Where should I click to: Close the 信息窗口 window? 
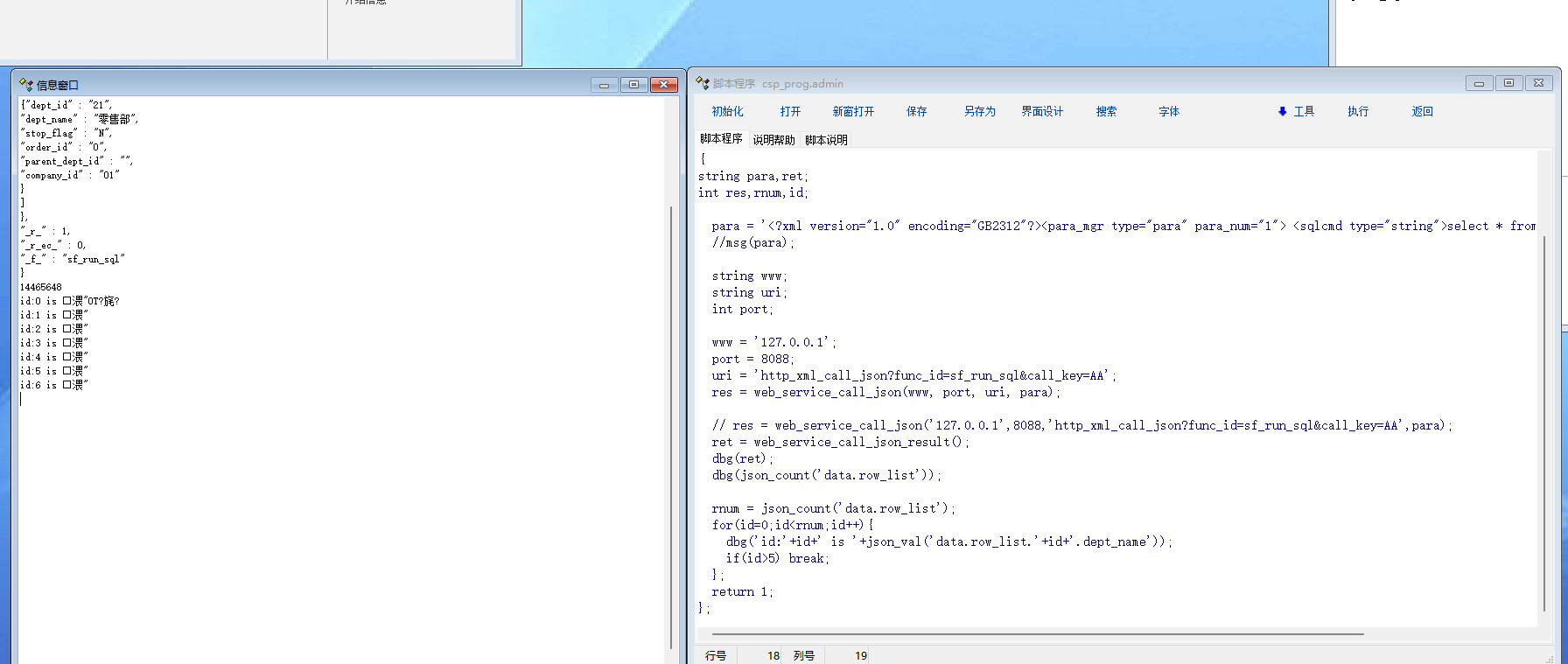[x=664, y=85]
